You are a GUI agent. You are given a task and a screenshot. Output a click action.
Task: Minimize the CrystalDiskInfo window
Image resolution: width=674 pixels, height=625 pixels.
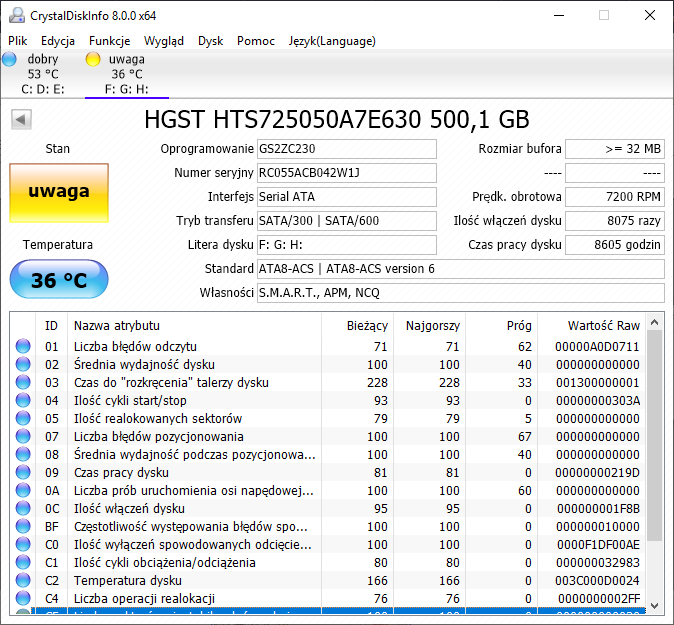(x=559, y=15)
